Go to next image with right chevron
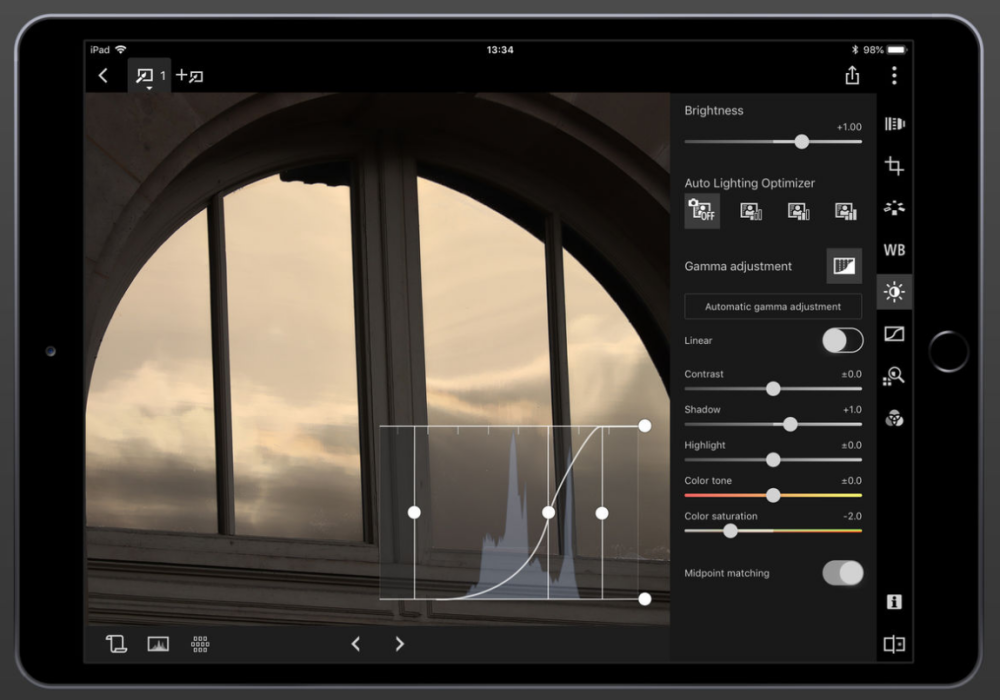1000x700 pixels. 399,644
